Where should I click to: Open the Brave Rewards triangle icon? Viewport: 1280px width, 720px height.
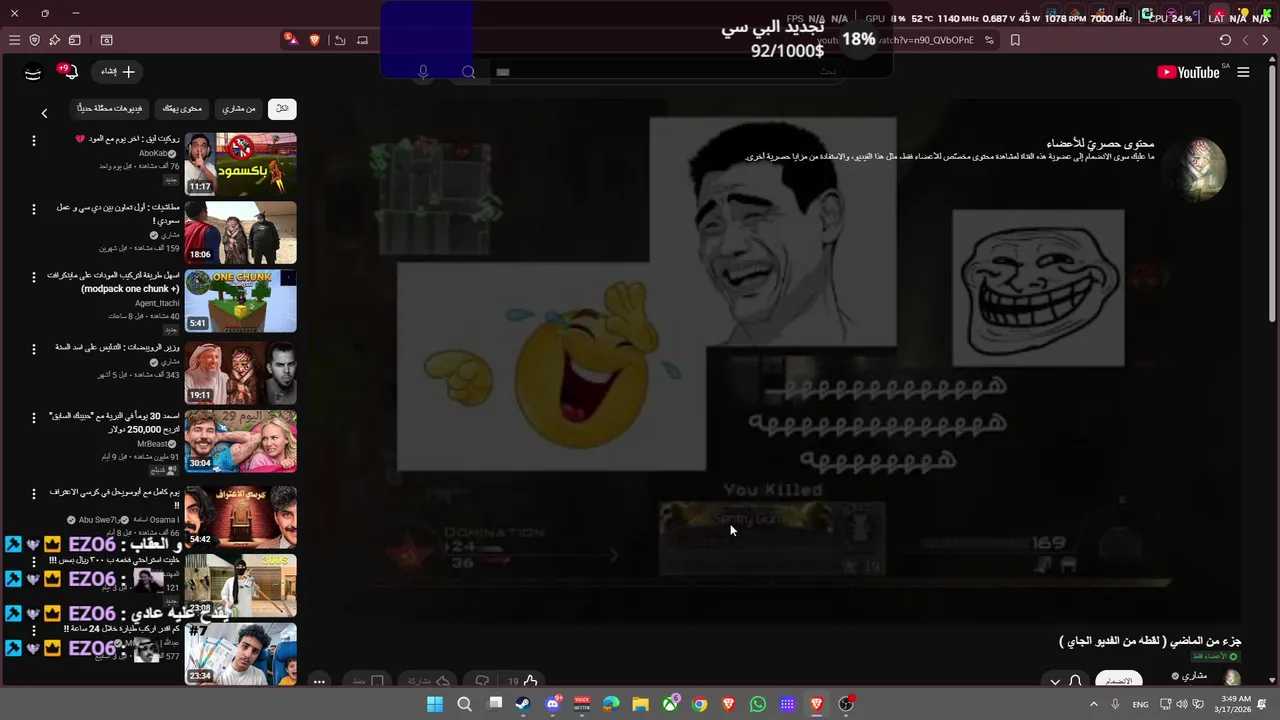(x=290, y=40)
